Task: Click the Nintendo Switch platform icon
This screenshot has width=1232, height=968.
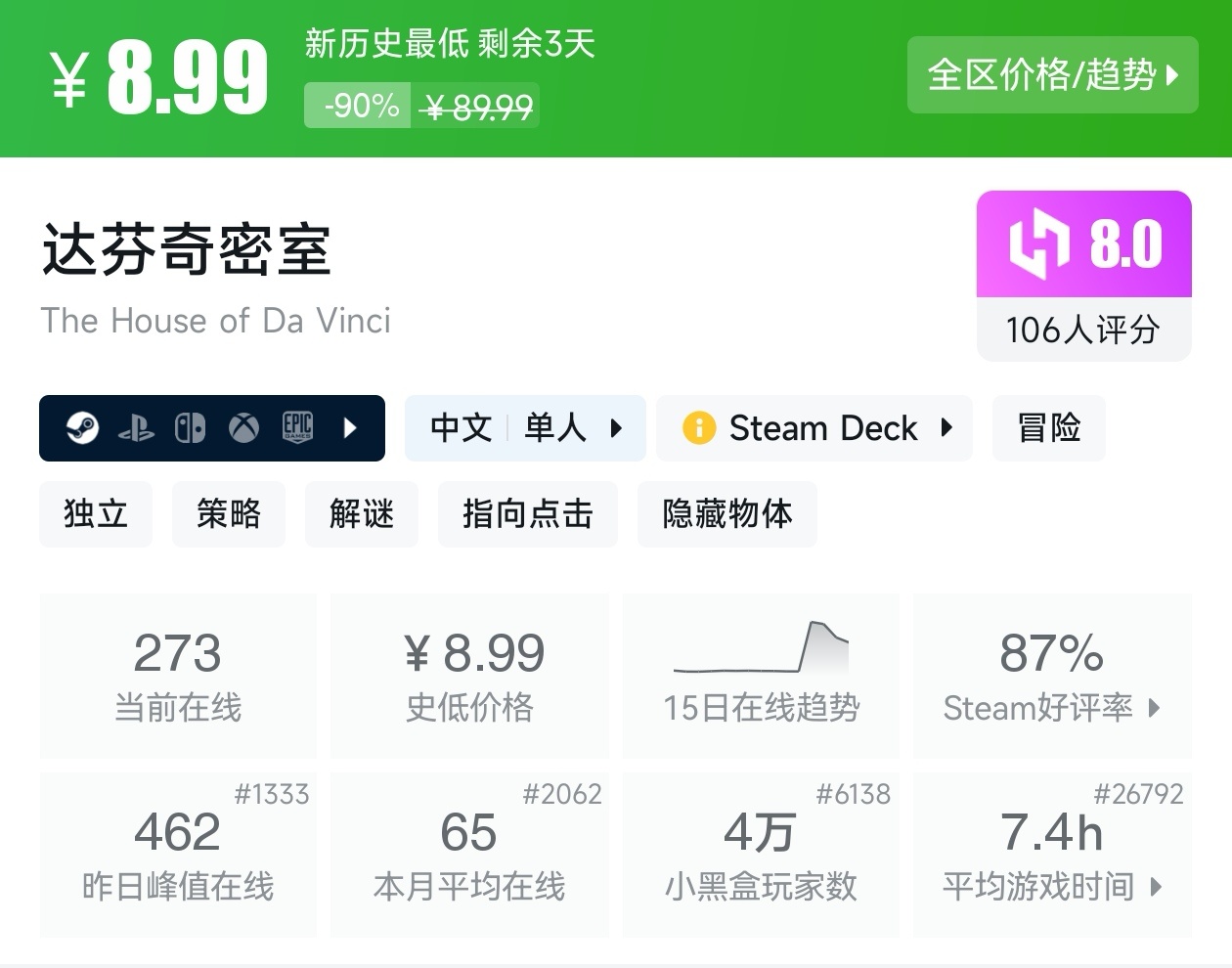Action: pyautogui.click(x=190, y=428)
